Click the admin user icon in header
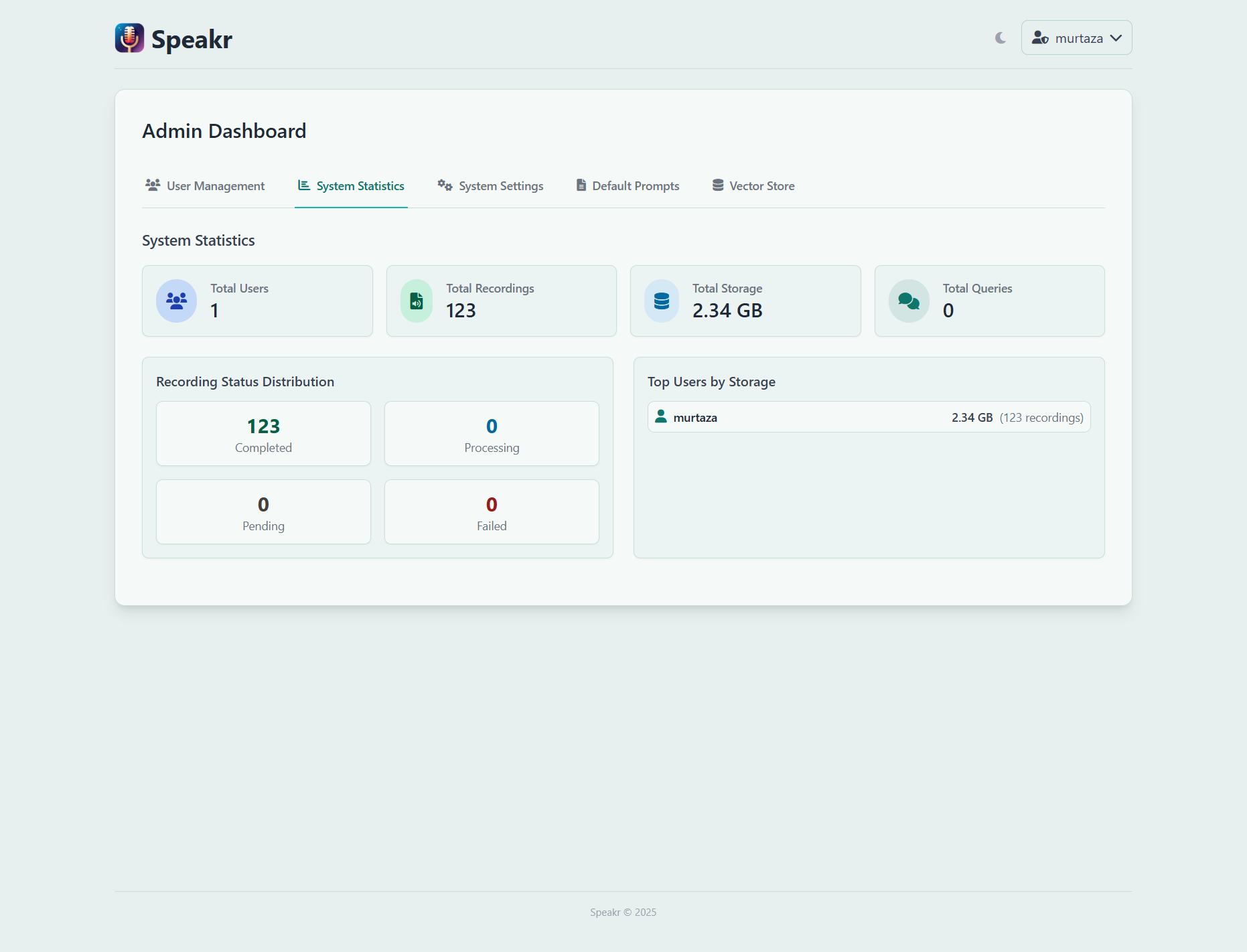 click(x=1040, y=38)
